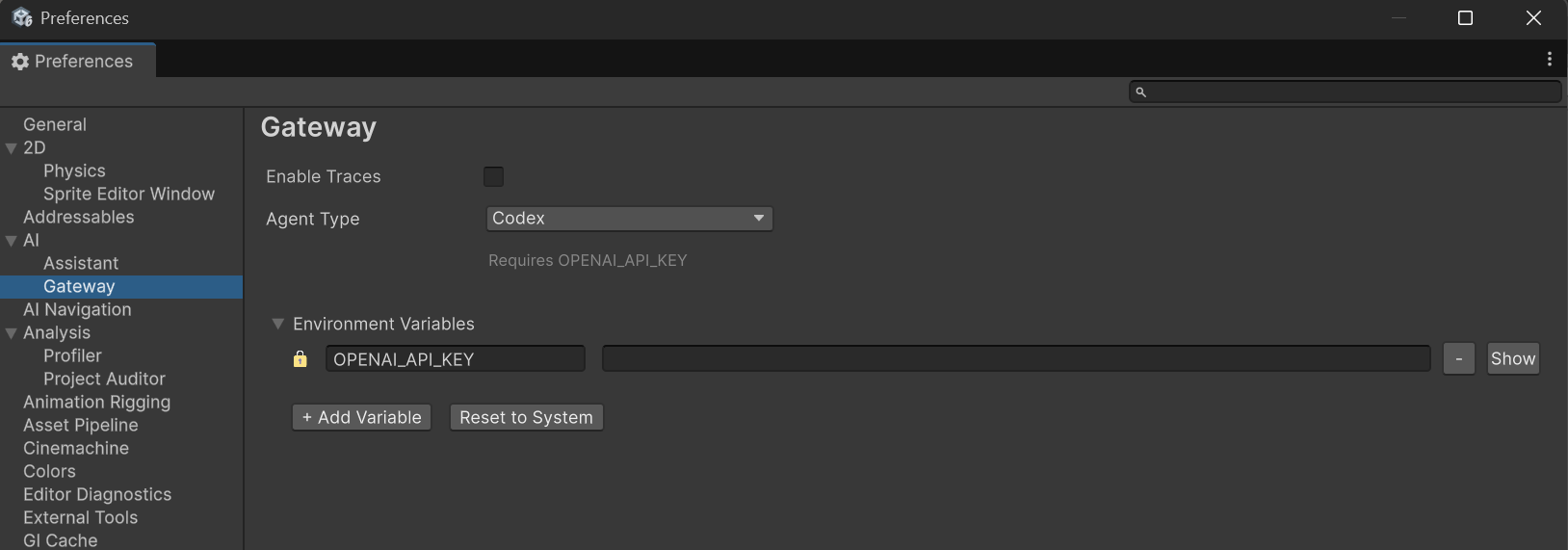Click the Add Variable button
1568x550 pixels.
361,417
